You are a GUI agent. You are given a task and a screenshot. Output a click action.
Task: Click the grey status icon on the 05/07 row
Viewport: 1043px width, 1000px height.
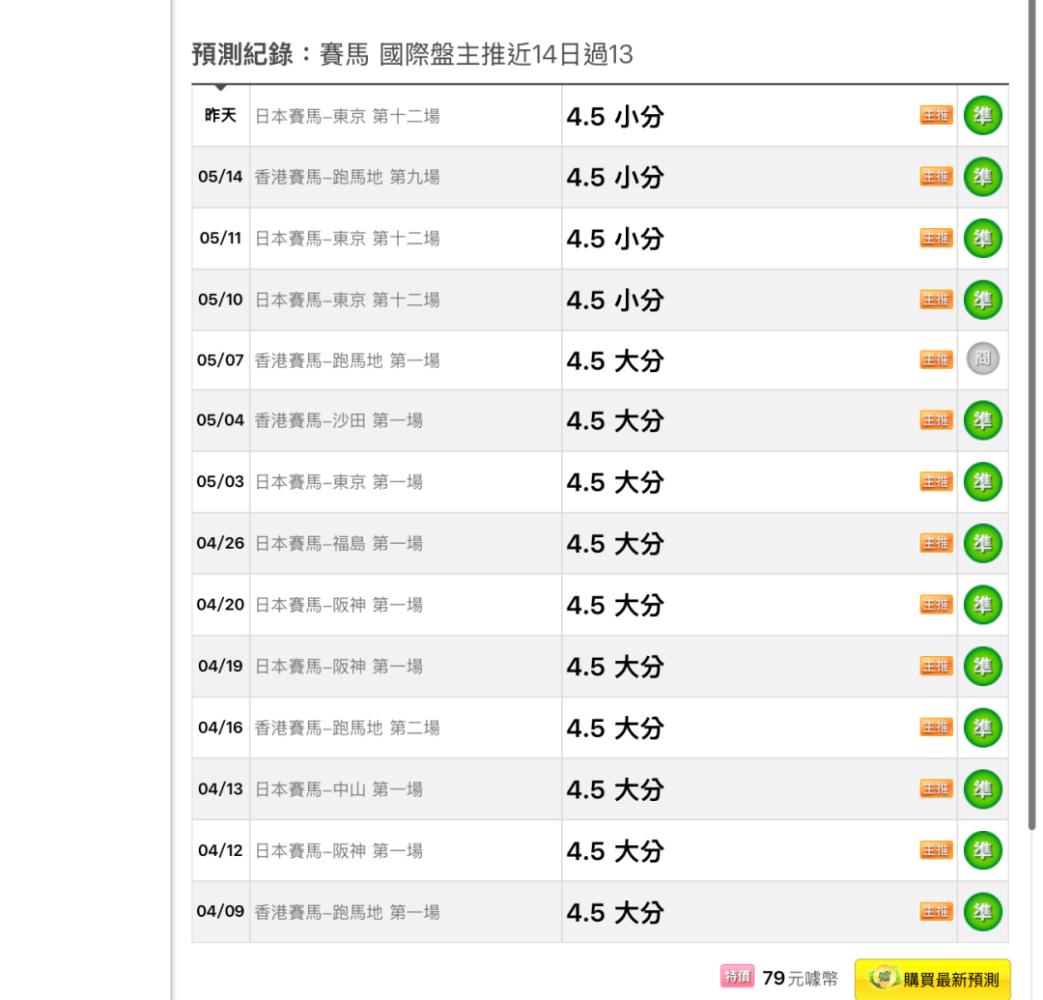pos(982,359)
